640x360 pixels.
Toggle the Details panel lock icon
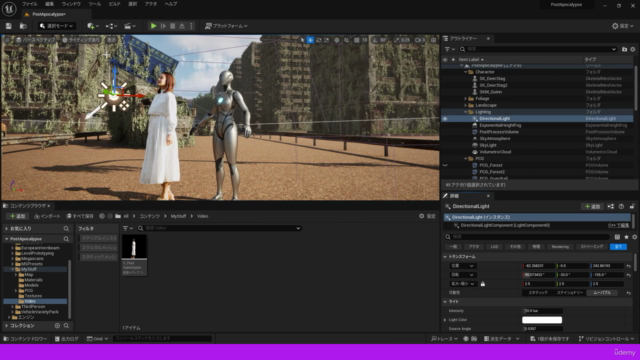click(632, 207)
